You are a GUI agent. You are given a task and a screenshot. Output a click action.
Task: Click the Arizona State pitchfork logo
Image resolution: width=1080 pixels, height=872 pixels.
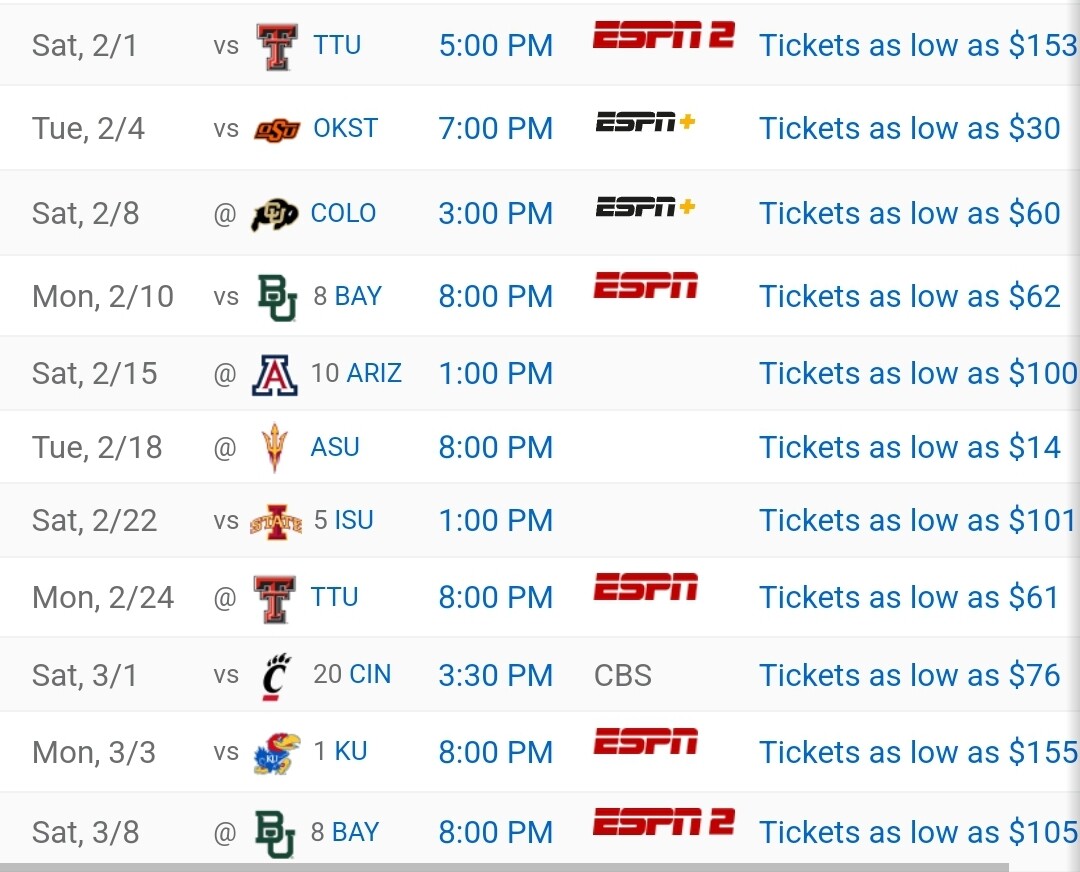point(274,448)
